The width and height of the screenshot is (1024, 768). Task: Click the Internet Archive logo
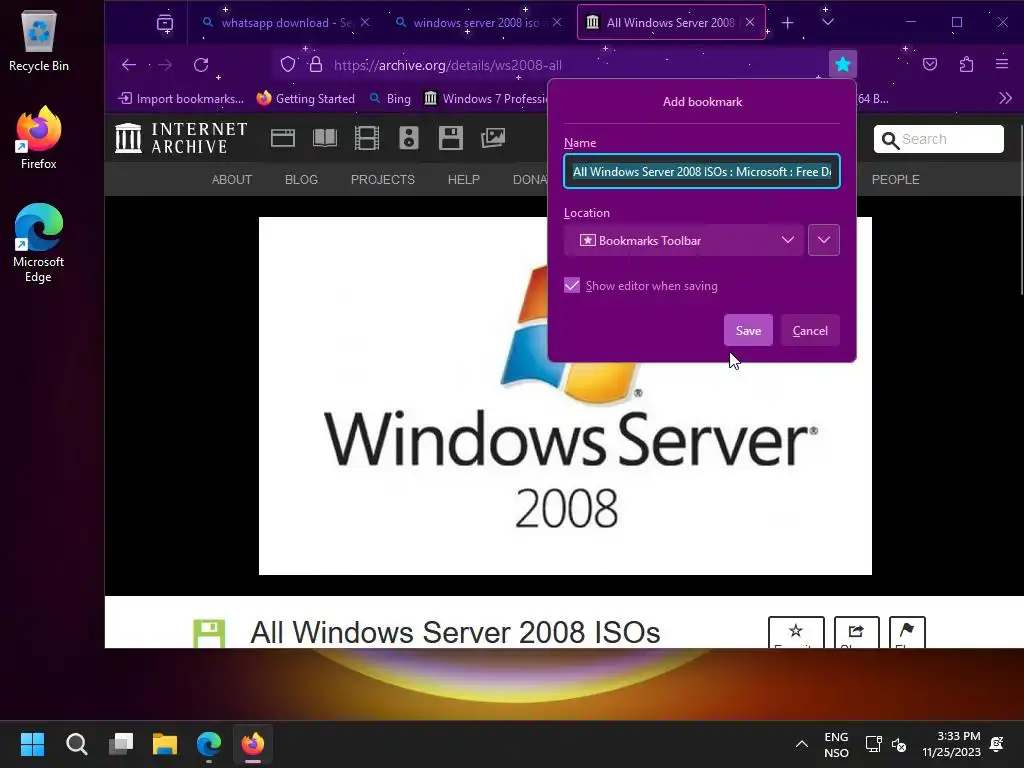[181, 138]
